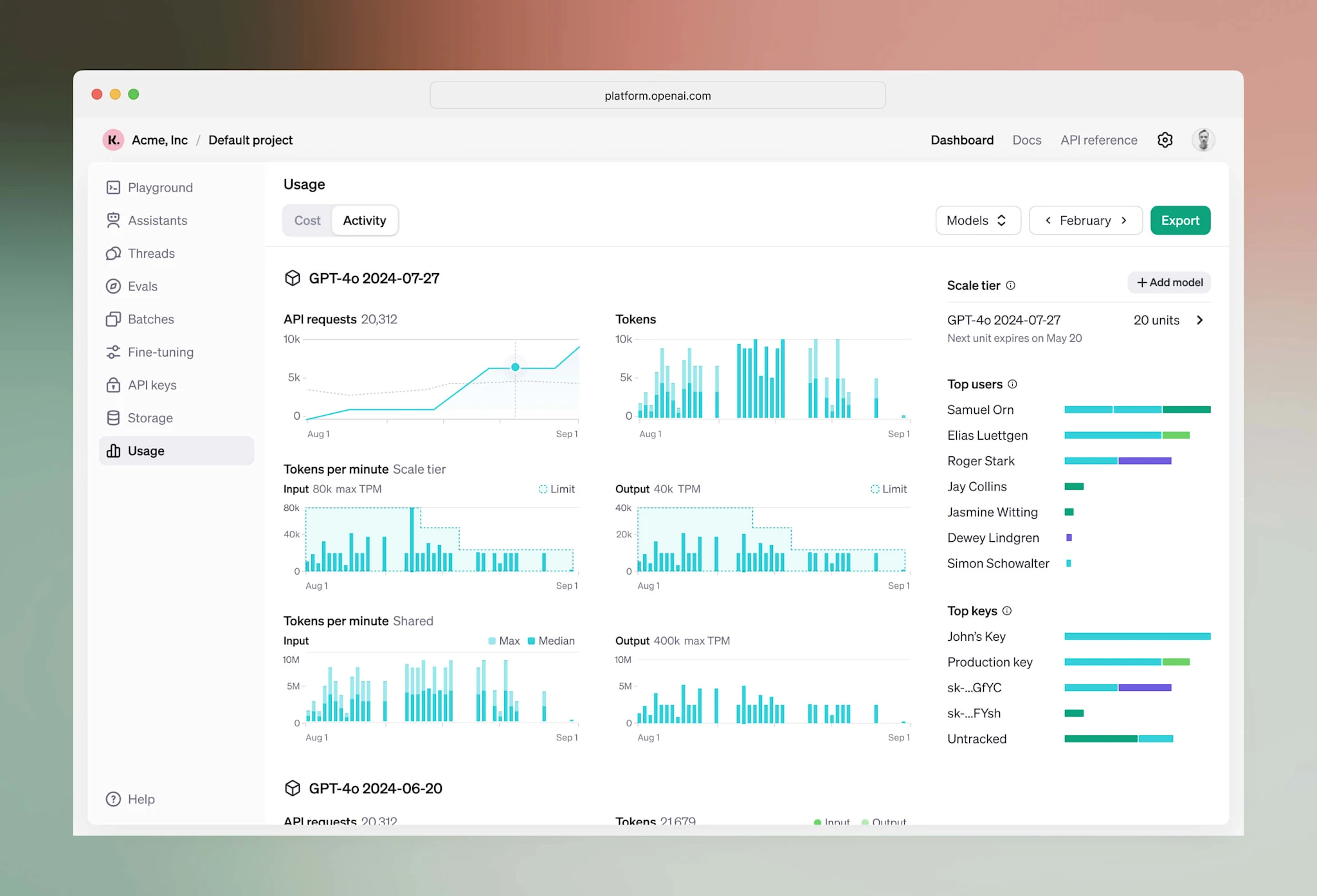Advance to the next month after February
This screenshot has height=896, width=1317.
(x=1124, y=220)
